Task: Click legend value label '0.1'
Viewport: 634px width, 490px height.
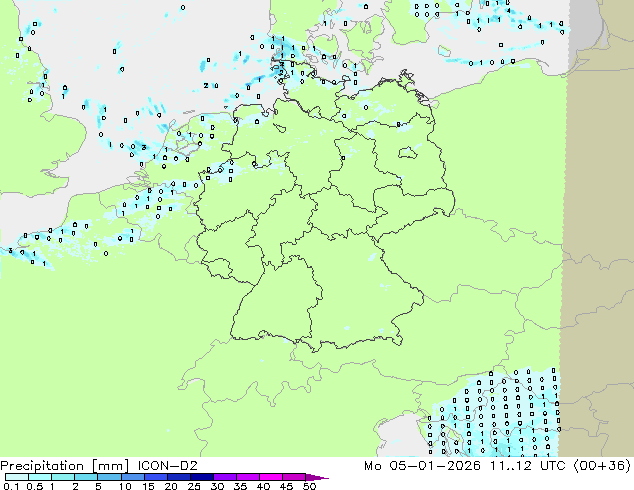Action: pos(11,486)
